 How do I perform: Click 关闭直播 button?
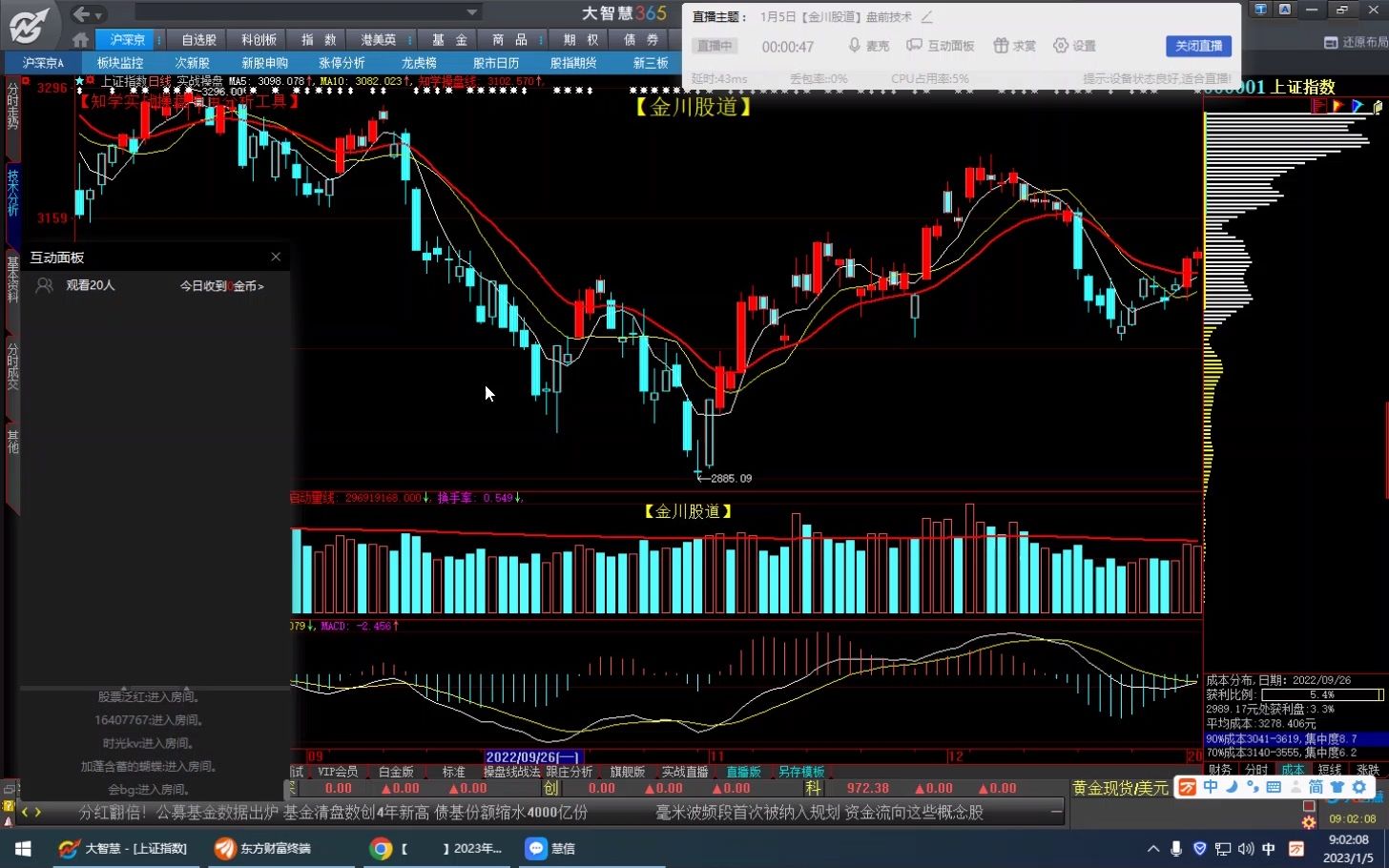coord(1199,46)
